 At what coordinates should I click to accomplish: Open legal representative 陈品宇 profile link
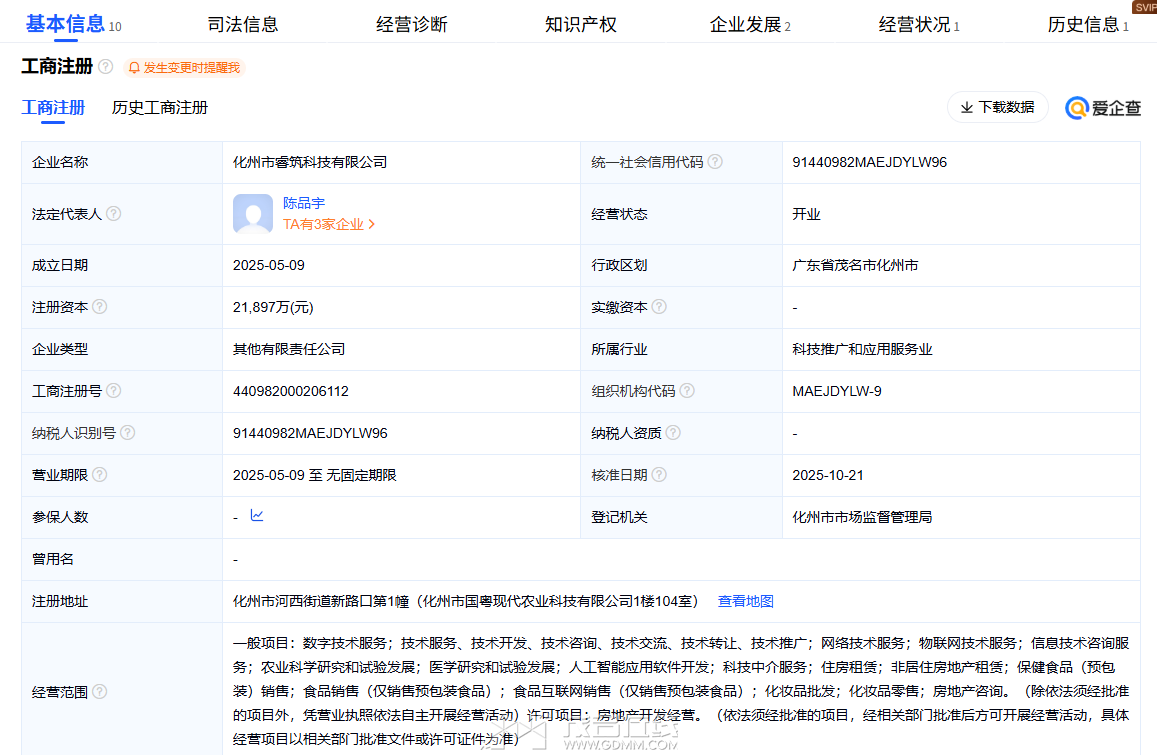[304, 203]
